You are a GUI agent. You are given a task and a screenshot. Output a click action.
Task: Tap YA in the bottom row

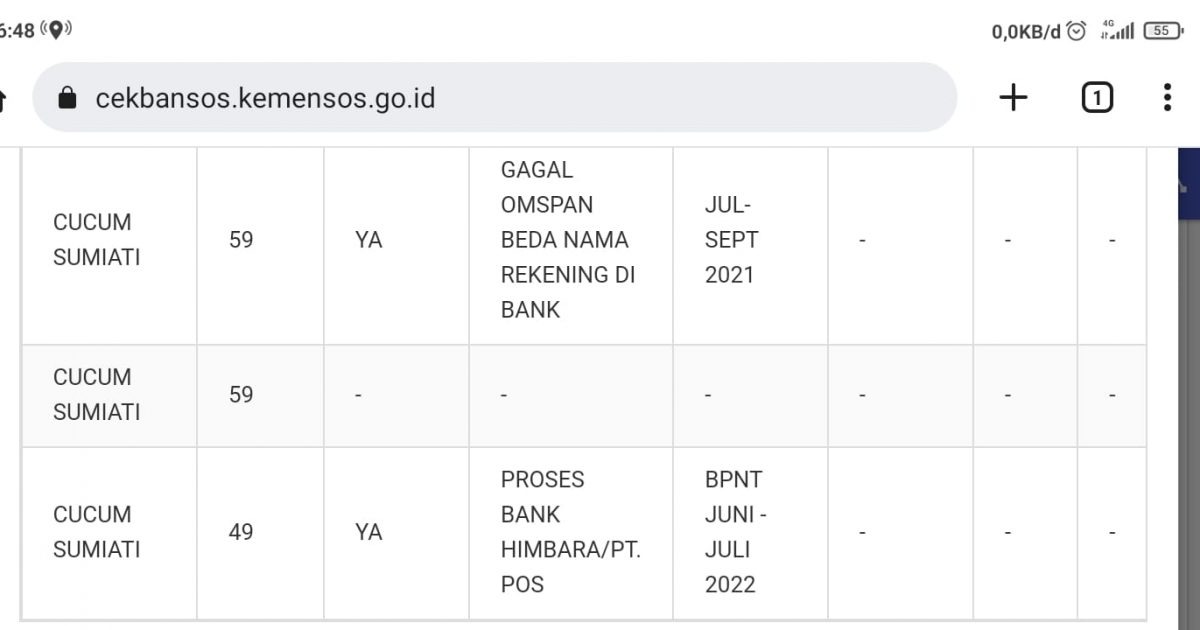[x=369, y=532]
